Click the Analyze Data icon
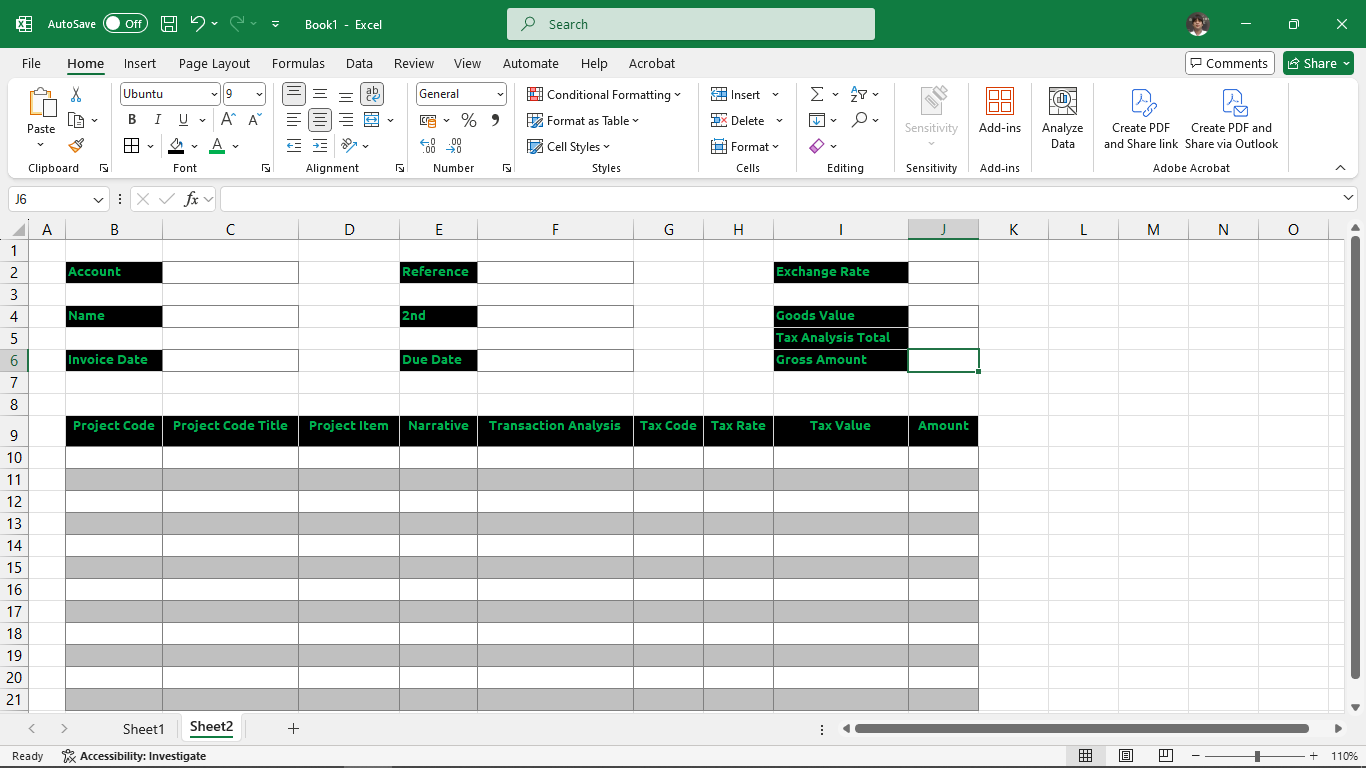This screenshot has width=1366, height=768. point(1063,118)
